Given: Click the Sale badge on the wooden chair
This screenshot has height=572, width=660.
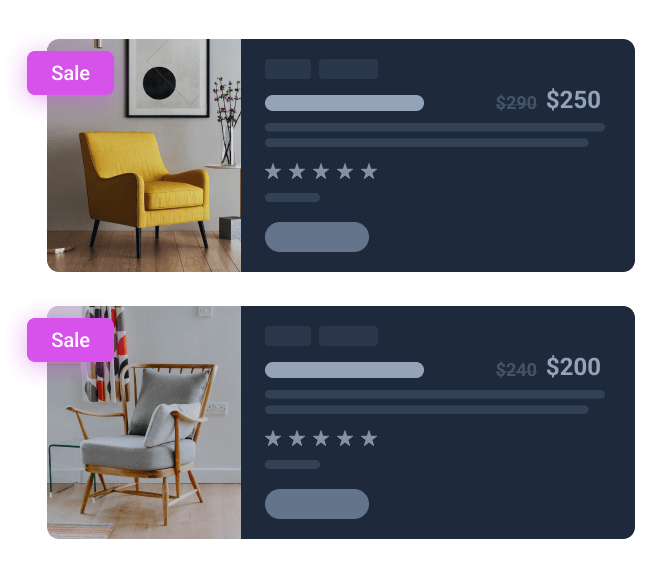Looking at the screenshot, I should [70, 340].
